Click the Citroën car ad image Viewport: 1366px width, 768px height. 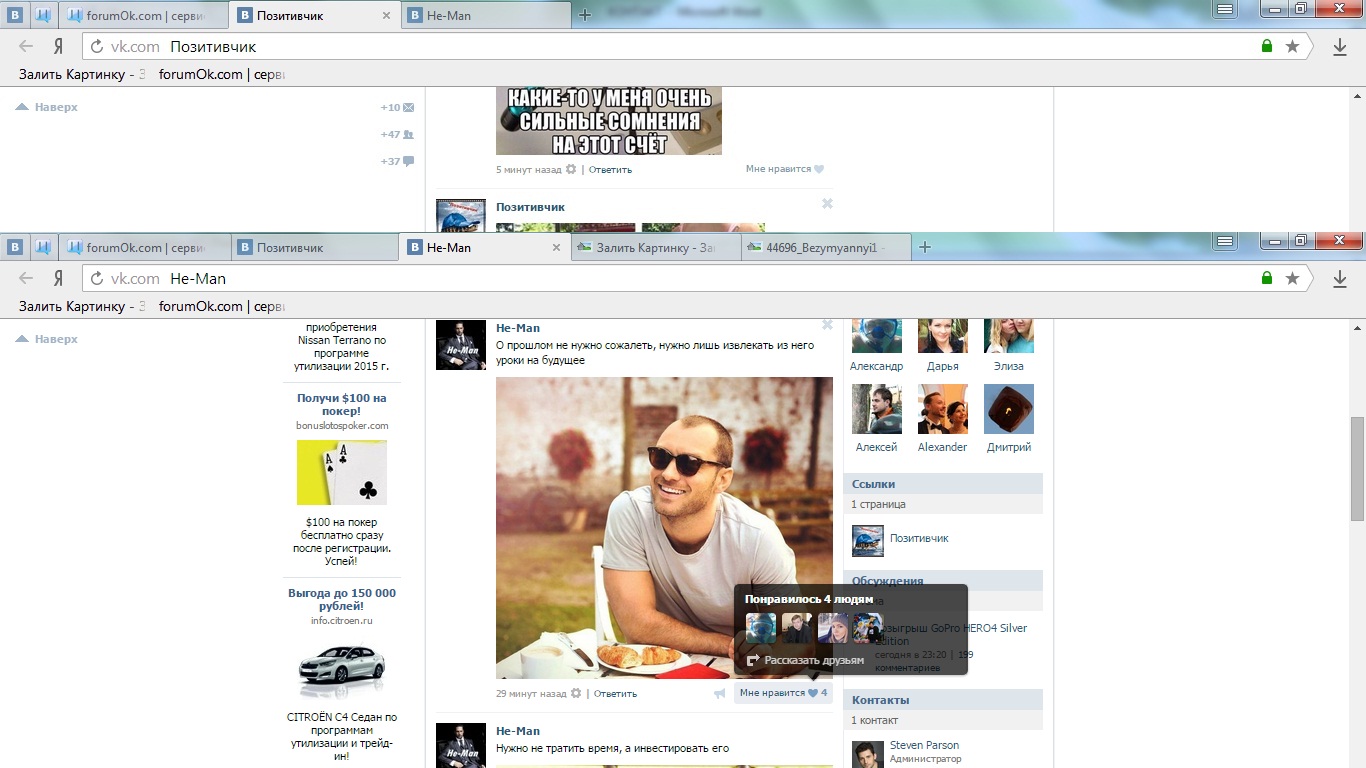(x=342, y=669)
